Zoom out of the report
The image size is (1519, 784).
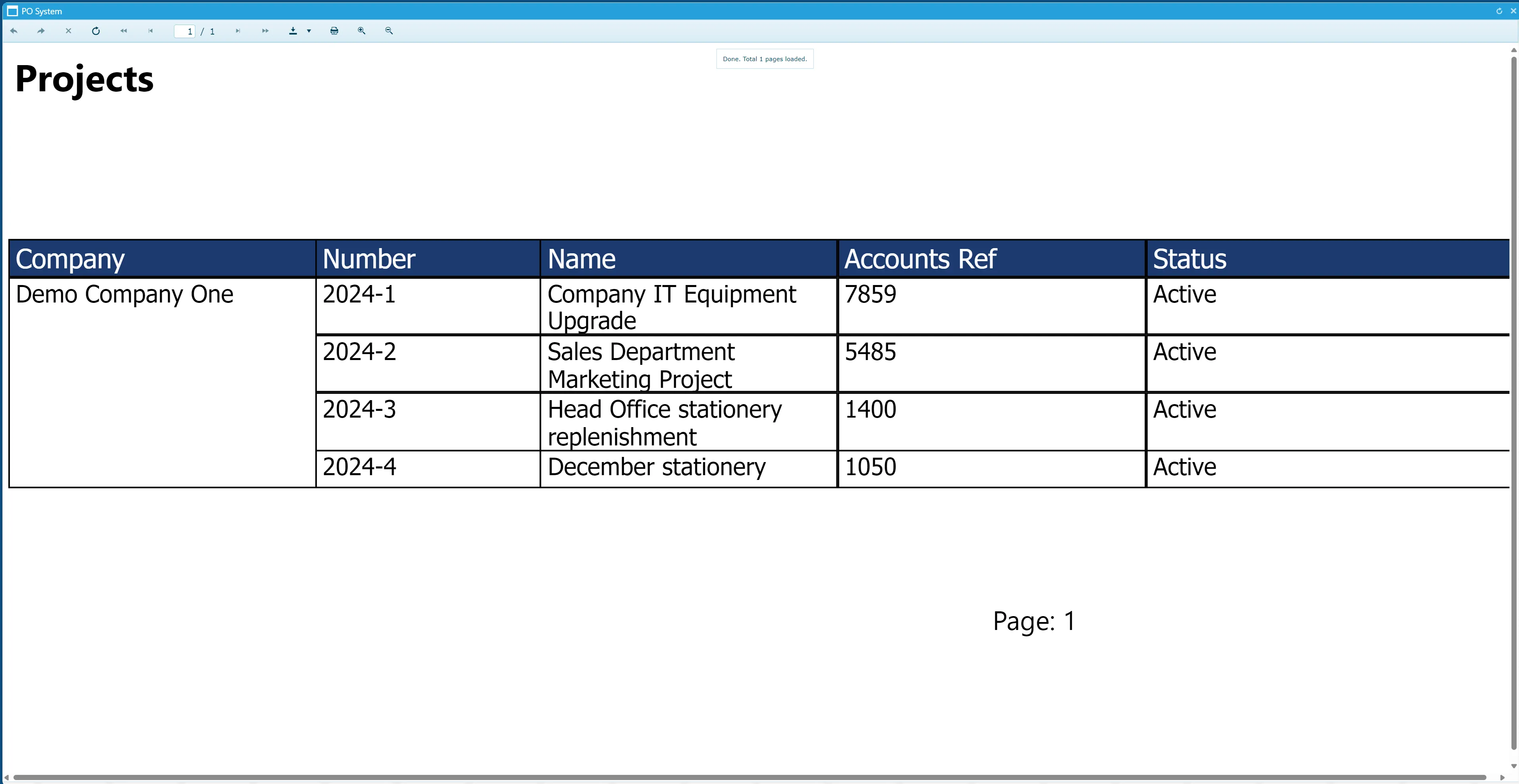[389, 31]
